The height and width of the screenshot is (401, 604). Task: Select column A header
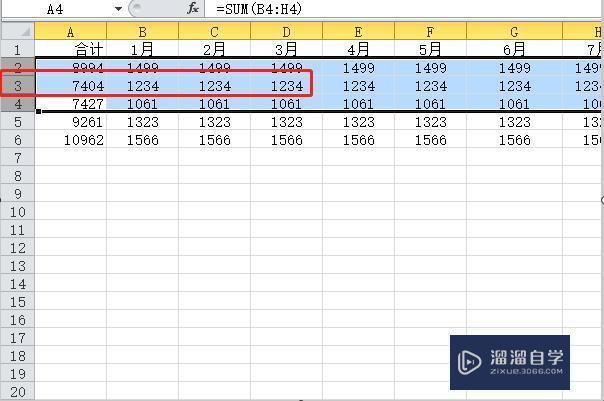click(x=70, y=31)
